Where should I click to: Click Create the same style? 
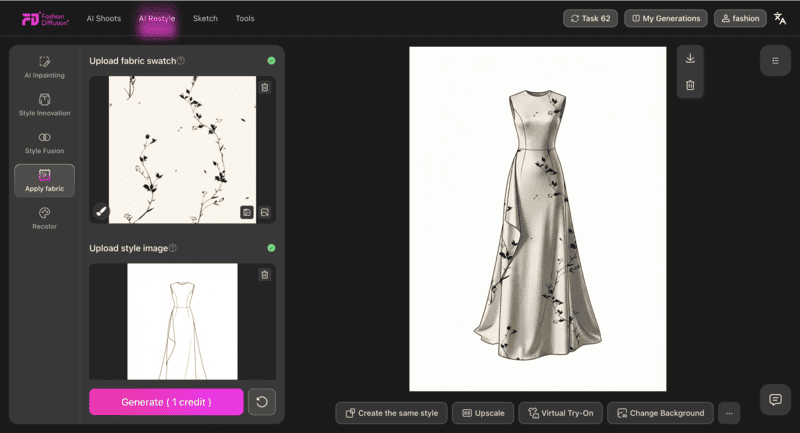click(x=391, y=413)
